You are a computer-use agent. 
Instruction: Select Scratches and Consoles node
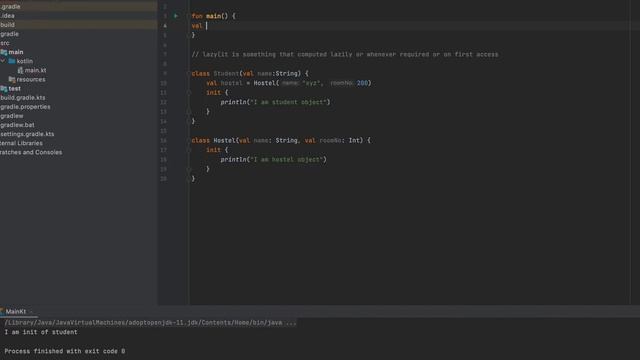31,152
